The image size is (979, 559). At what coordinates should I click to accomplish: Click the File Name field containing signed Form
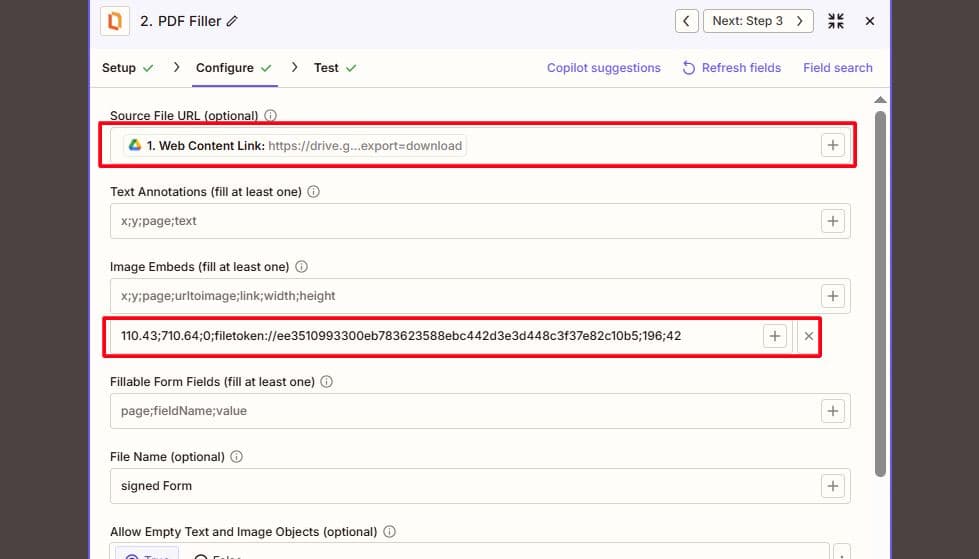pyautogui.click(x=460, y=486)
